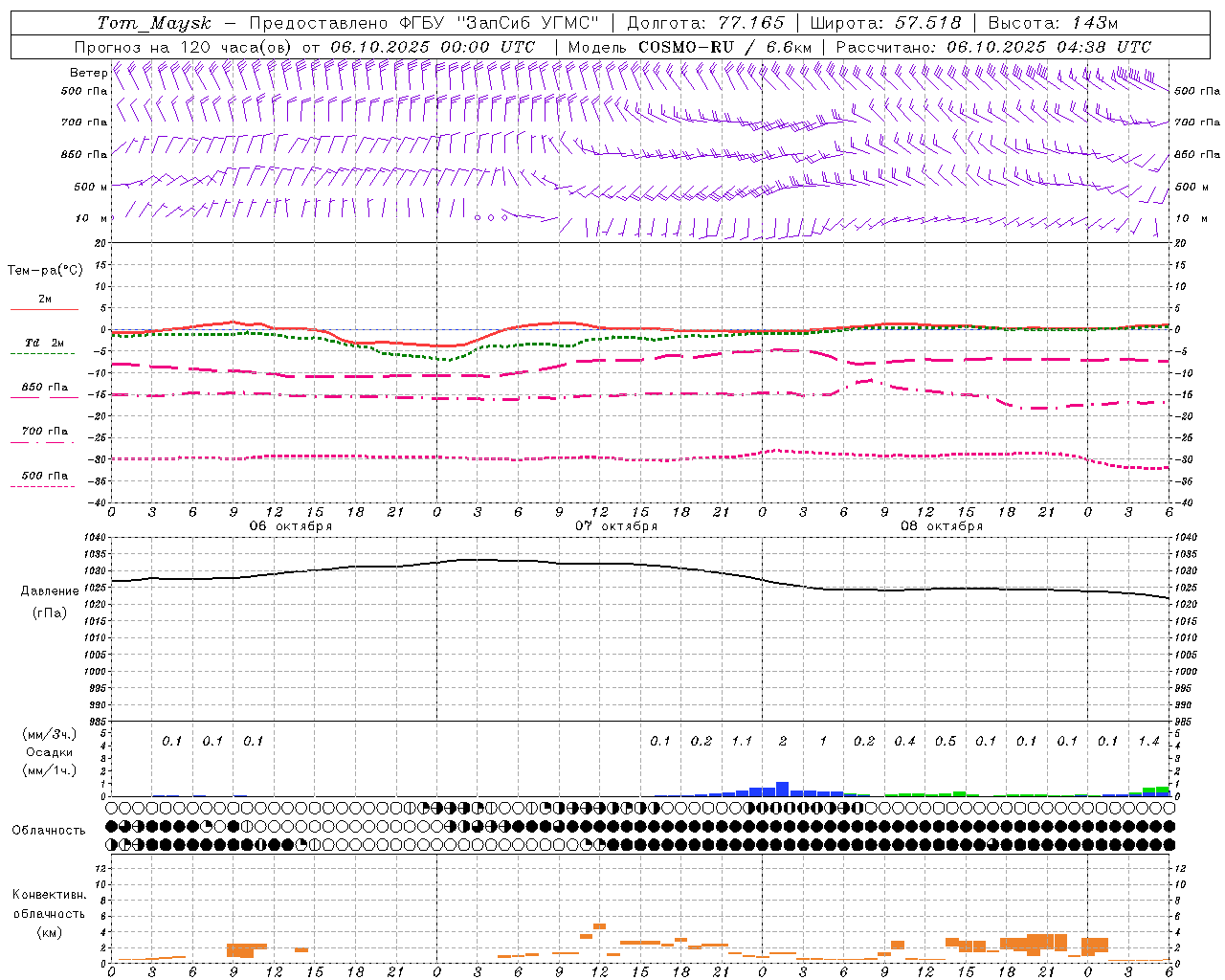Viewport: 1225px width, 980px height.
Task: Click the station name Tom_Maysk in header
Action: (x=154, y=23)
